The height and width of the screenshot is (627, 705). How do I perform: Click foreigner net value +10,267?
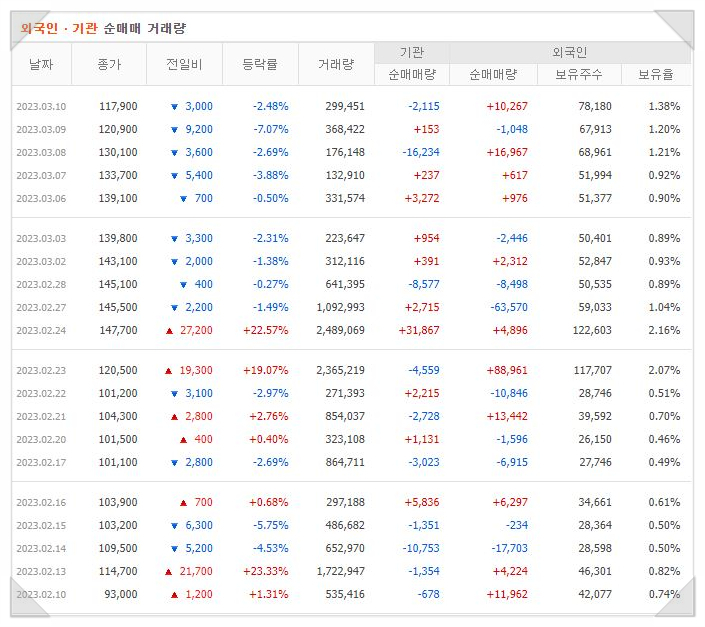pyautogui.click(x=507, y=107)
